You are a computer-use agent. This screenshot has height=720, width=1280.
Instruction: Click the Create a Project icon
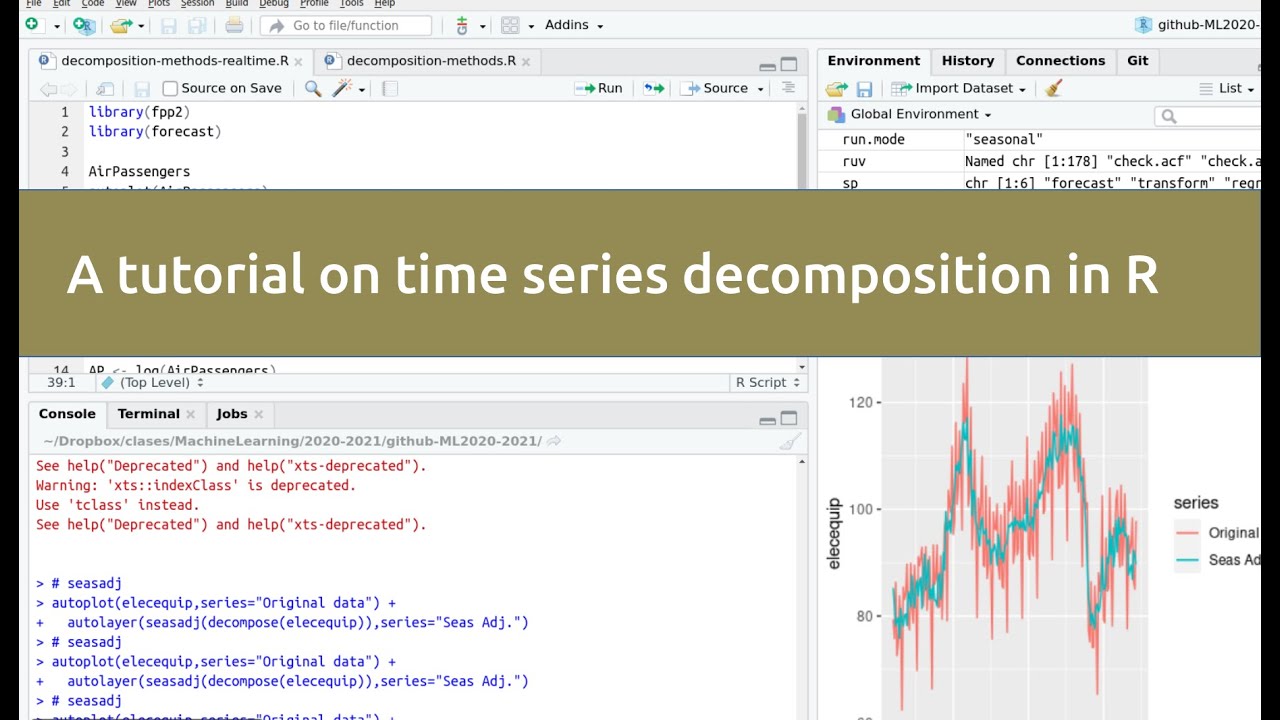tap(85, 25)
